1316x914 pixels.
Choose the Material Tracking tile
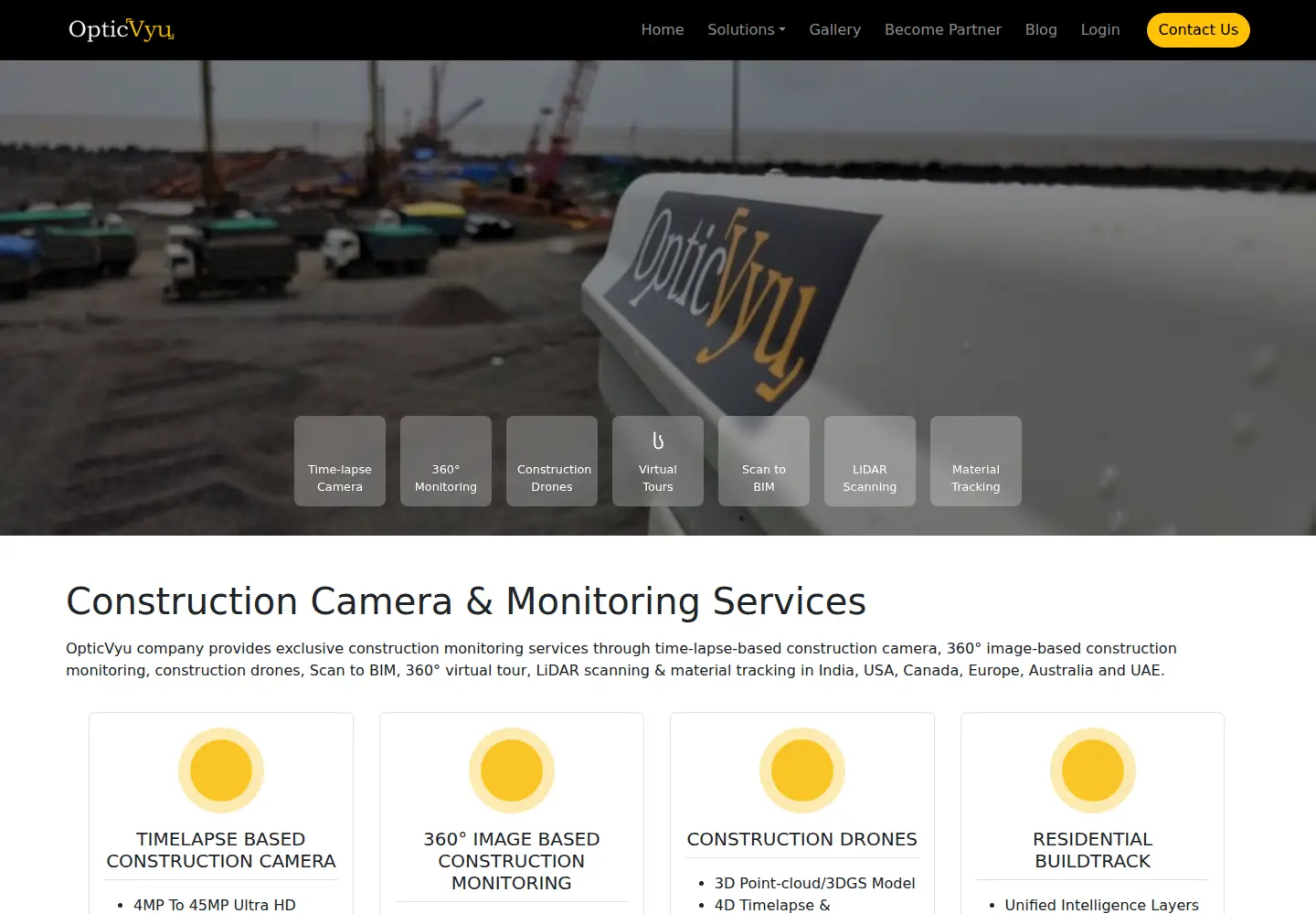(x=976, y=461)
